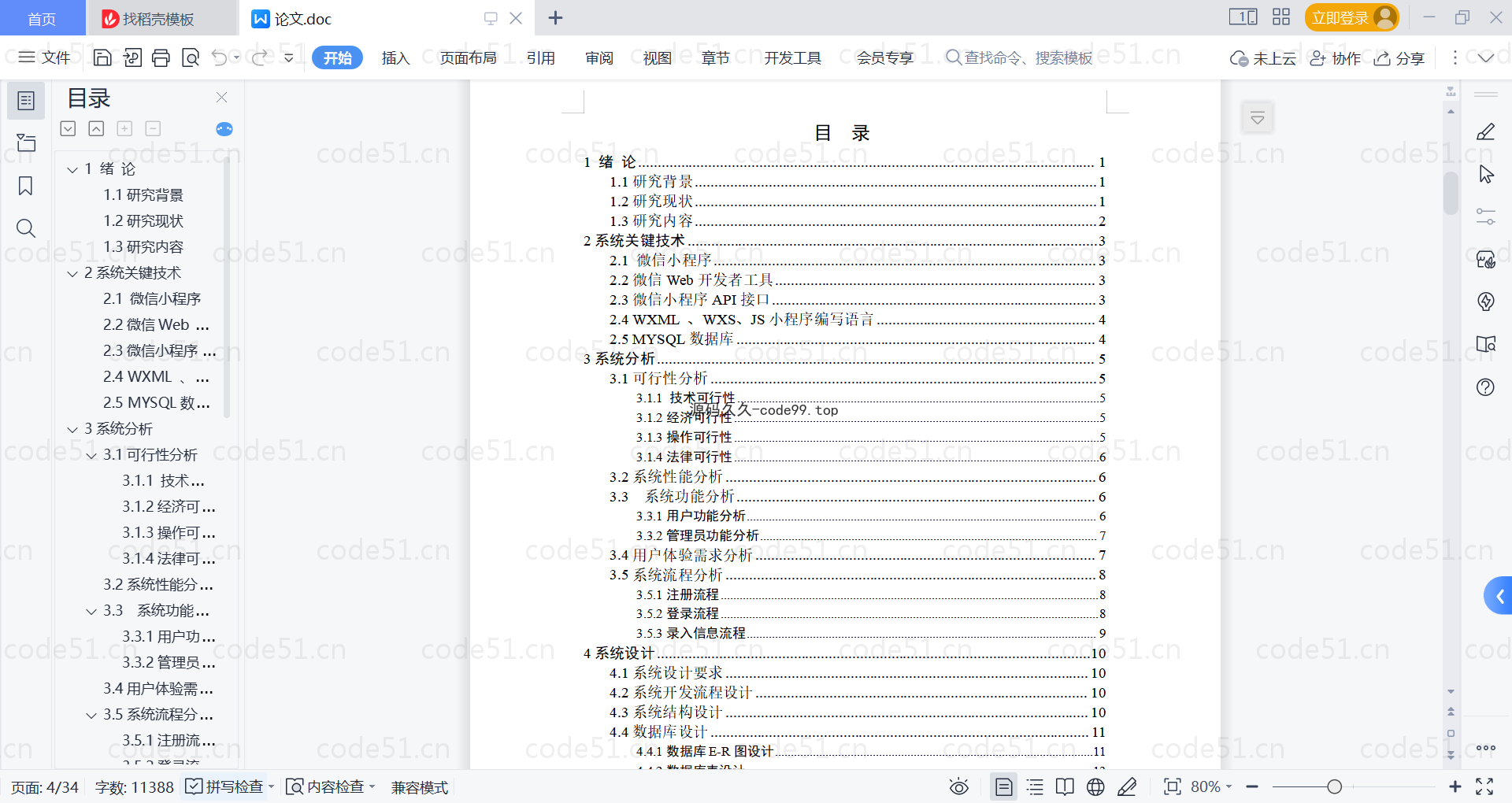1512x803 pixels.
Task: Click the 未上云 cloud status button
Action: point(1263,57)
